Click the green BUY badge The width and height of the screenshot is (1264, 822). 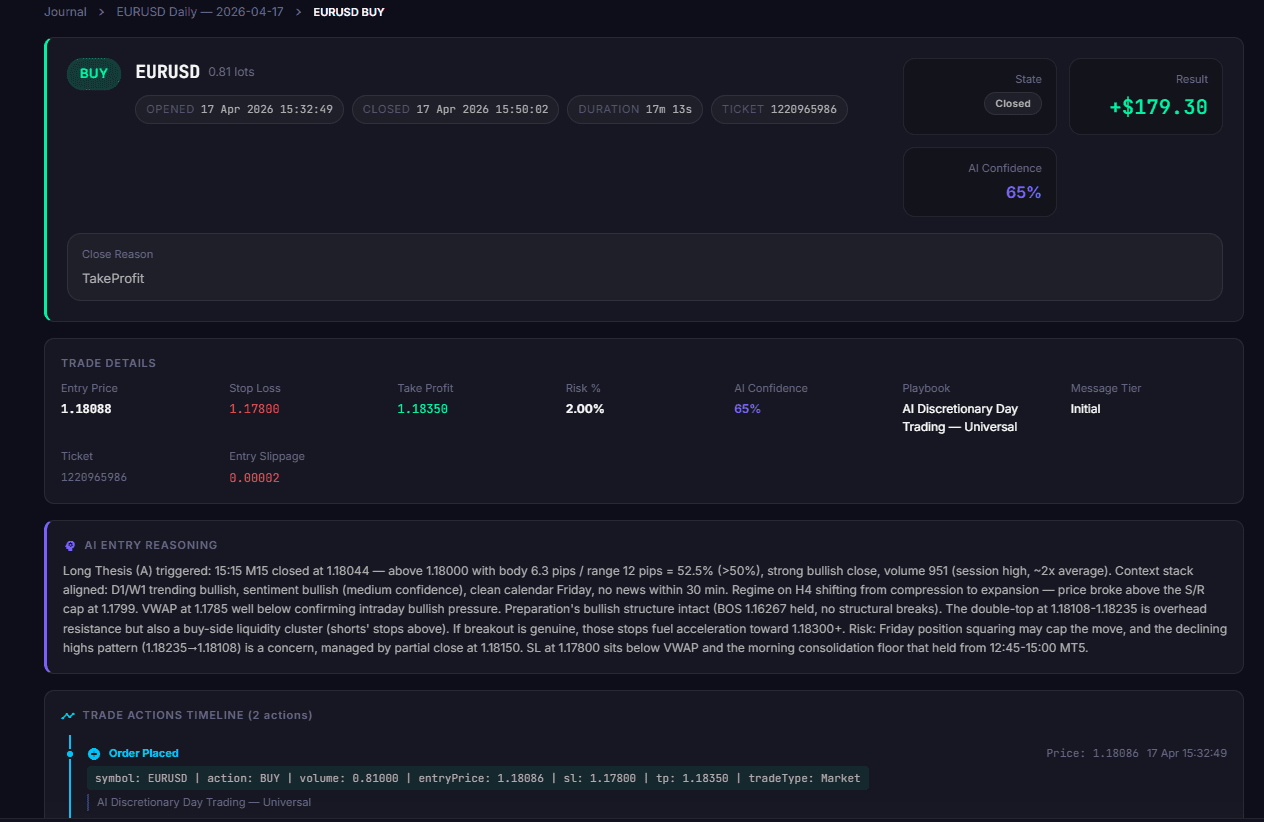[x=94, y=73]
